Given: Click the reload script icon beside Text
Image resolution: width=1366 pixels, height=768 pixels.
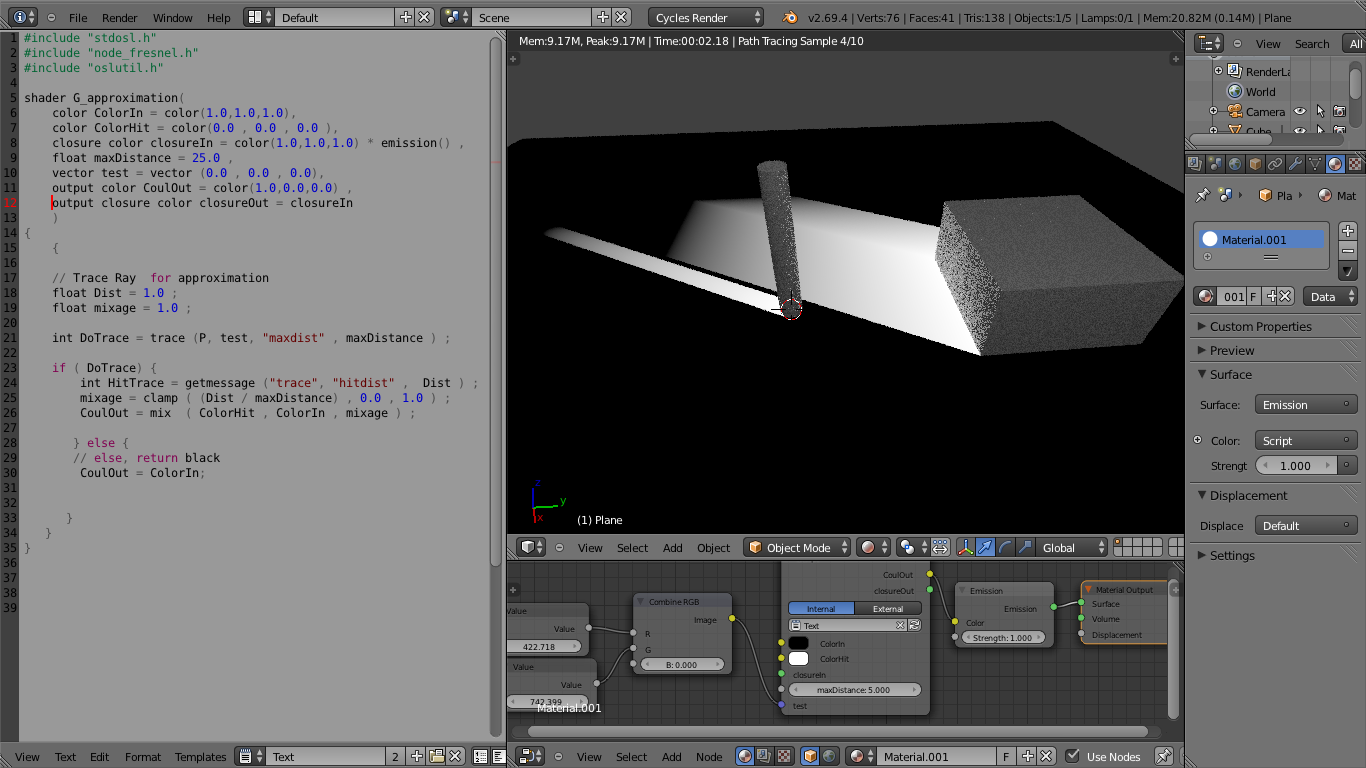Looking at the screenshot, I should point(914,625).
